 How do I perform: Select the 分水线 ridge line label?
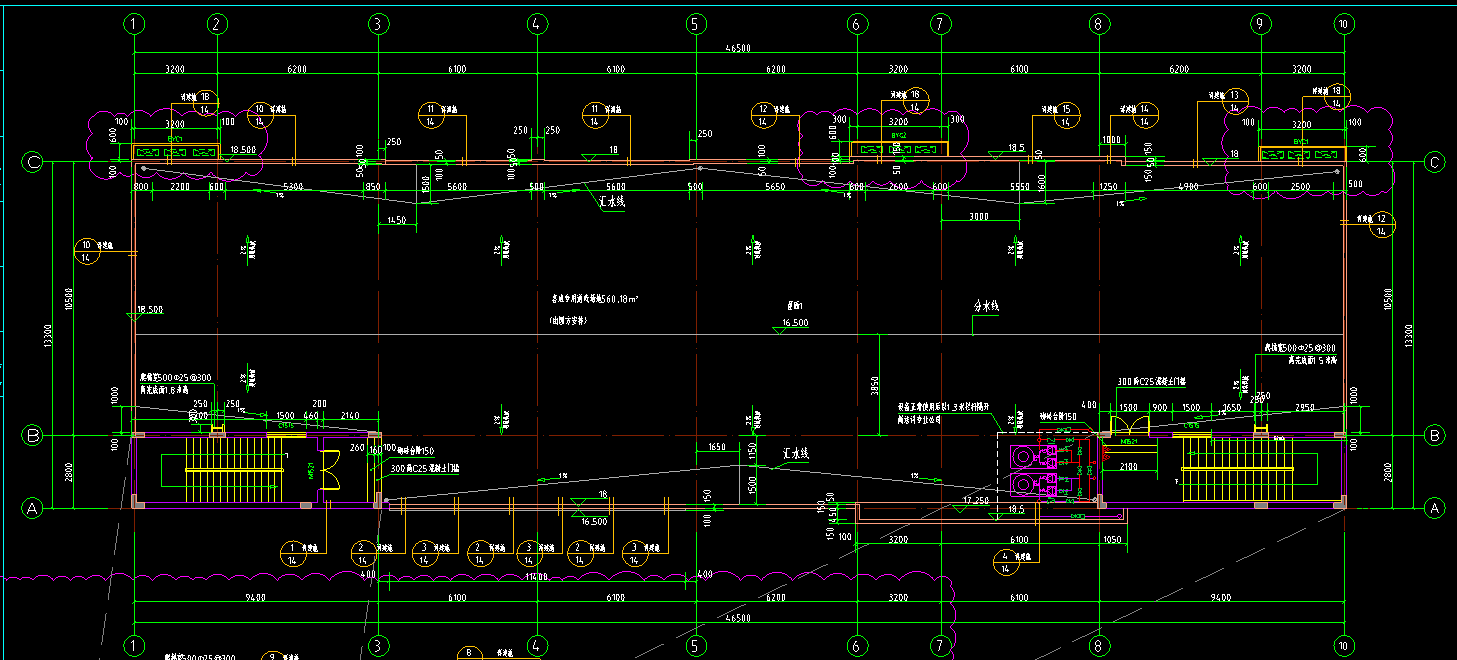point(987,307)
